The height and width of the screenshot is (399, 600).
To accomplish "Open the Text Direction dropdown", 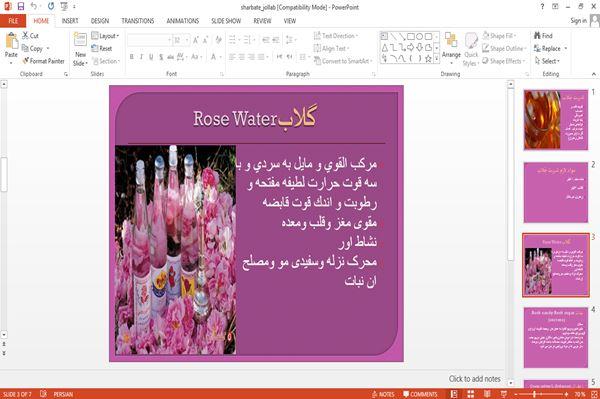I will click(336, 36).
